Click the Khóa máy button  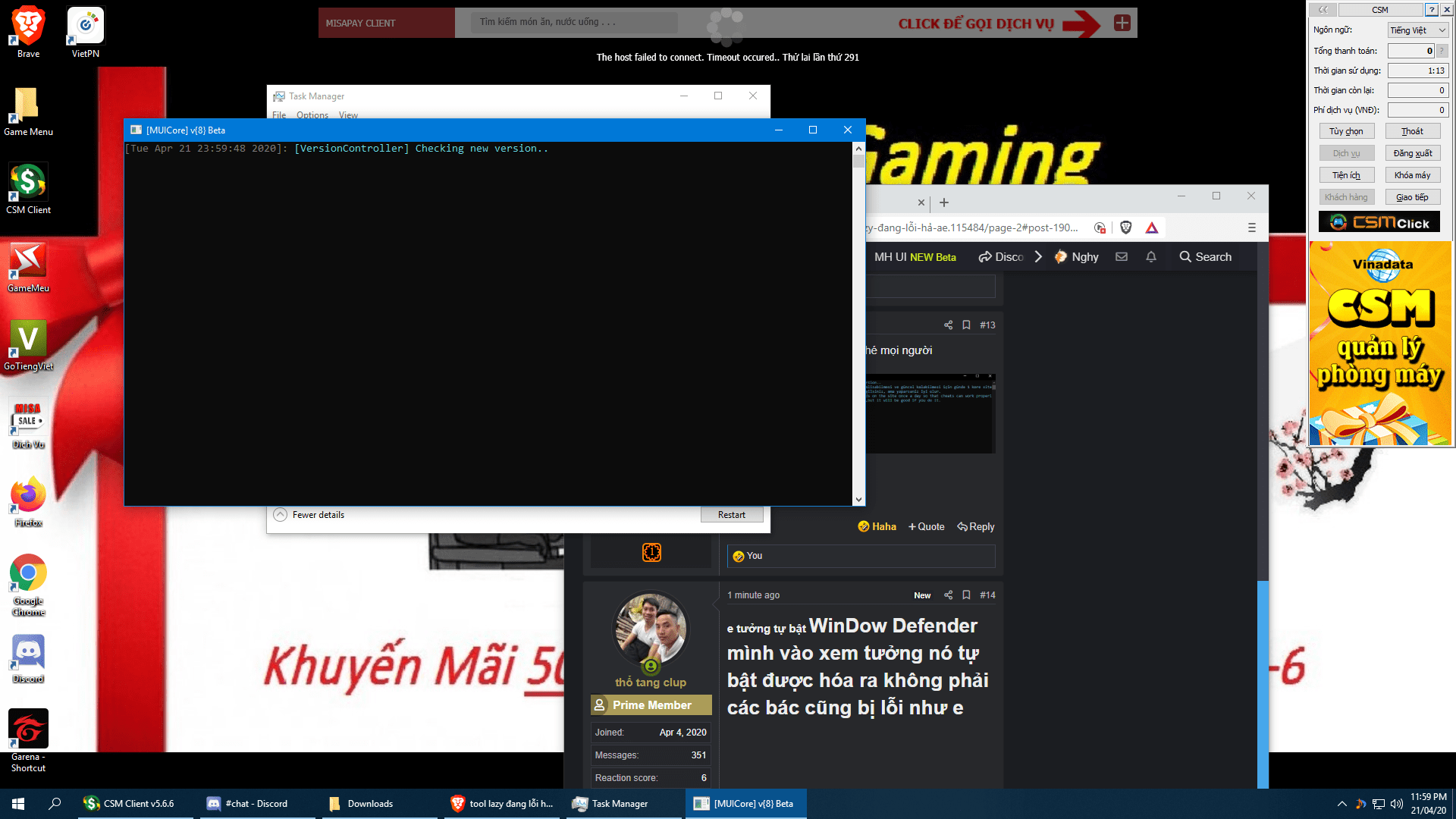(x=1412, y=175)
